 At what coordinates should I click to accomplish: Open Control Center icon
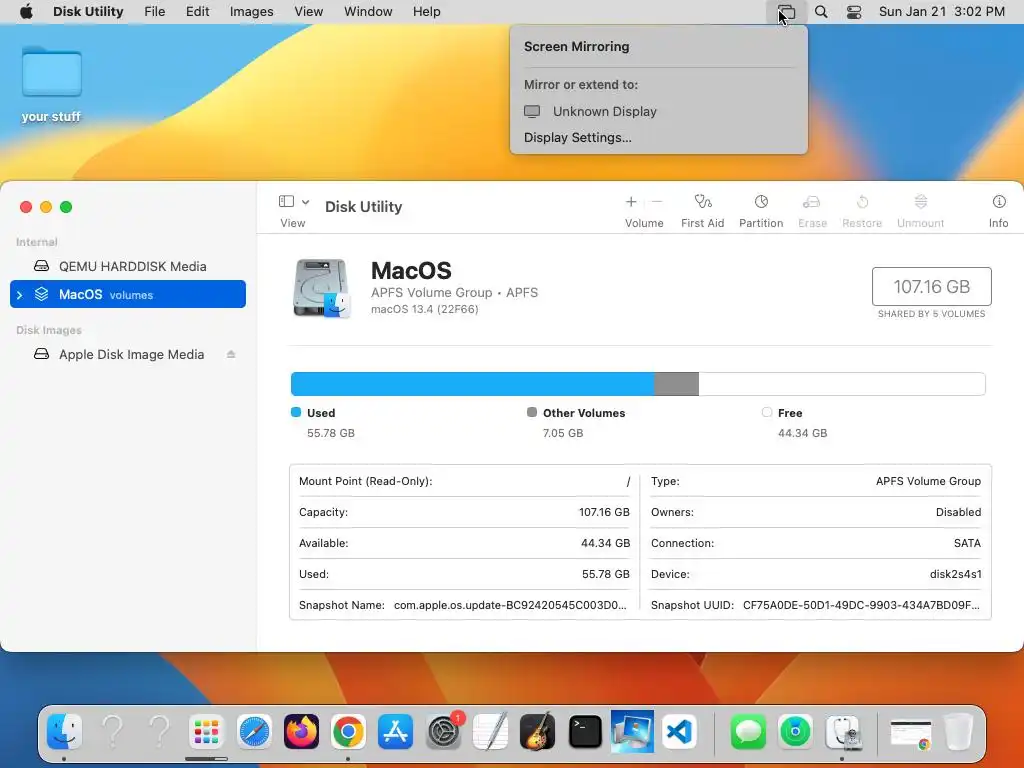(x=854, y=12)
